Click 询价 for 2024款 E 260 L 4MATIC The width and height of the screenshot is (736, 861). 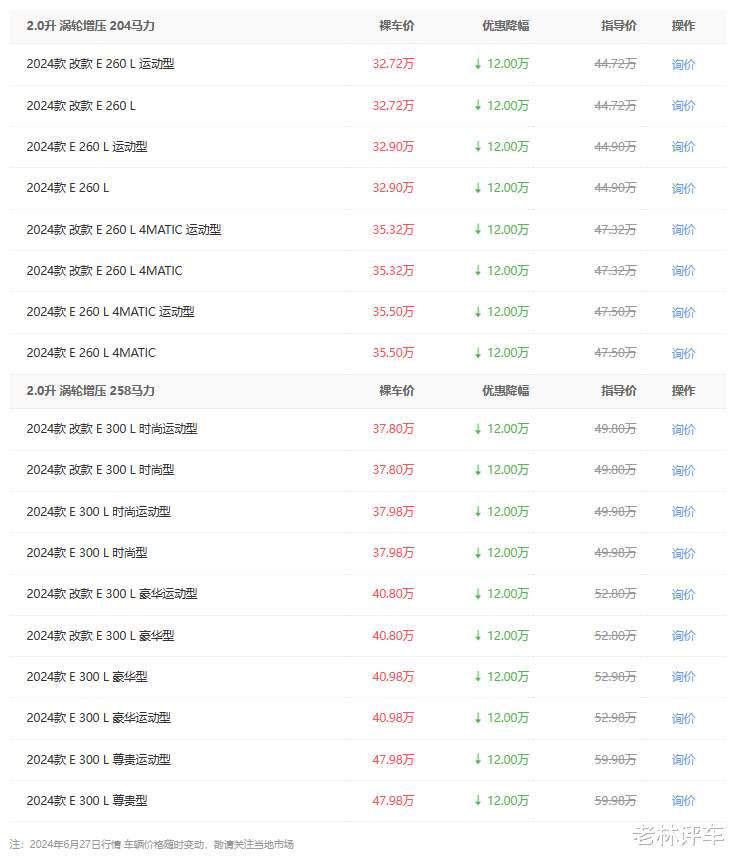tap(683, 353)
